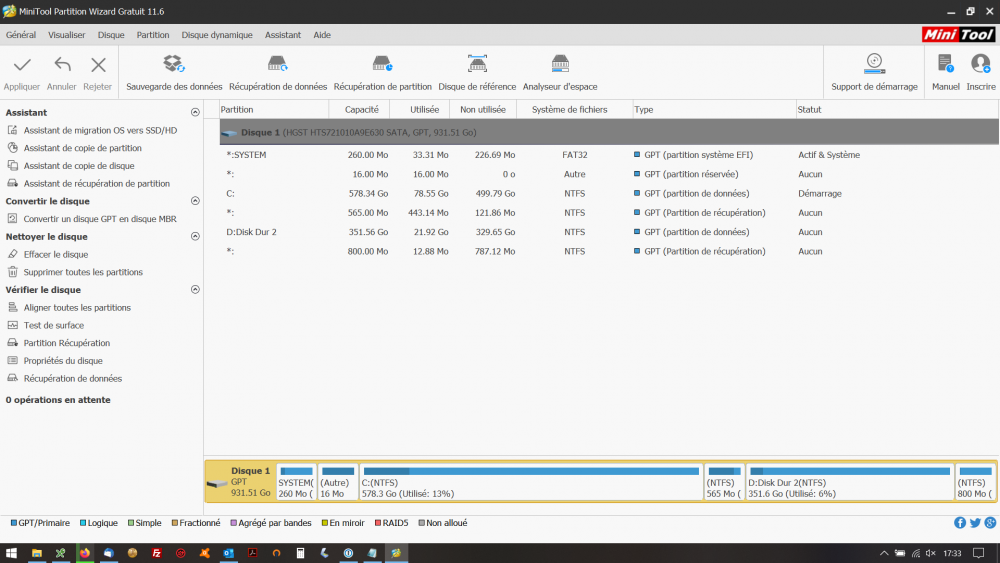Click Convertir un disque GPT en disque MBR
Screen dimensions: 1000x563
pos(99,219)
